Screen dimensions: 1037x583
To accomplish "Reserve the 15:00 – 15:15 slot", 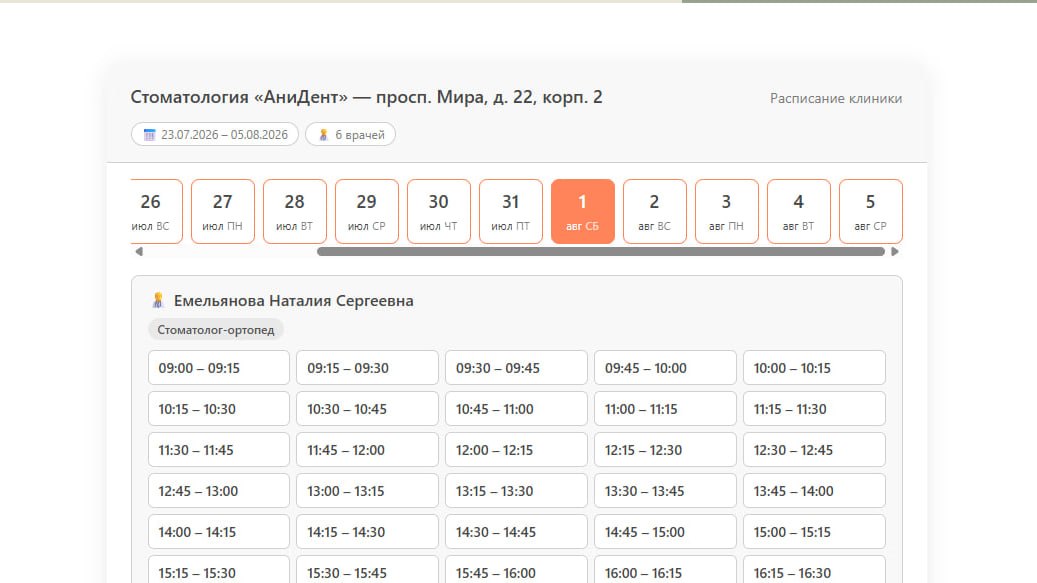I will [x=814, y=531].
